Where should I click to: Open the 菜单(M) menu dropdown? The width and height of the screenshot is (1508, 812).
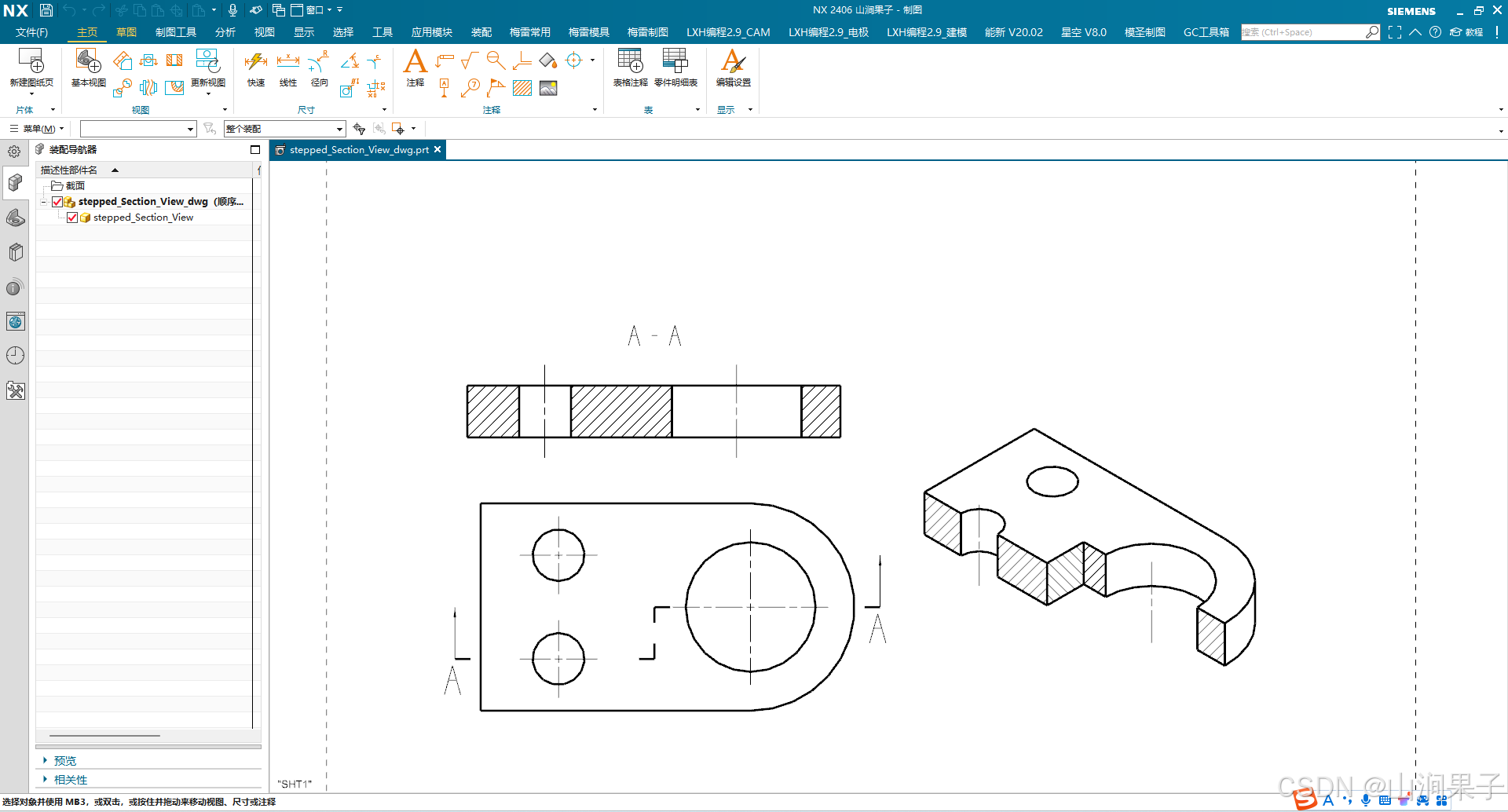37,129
